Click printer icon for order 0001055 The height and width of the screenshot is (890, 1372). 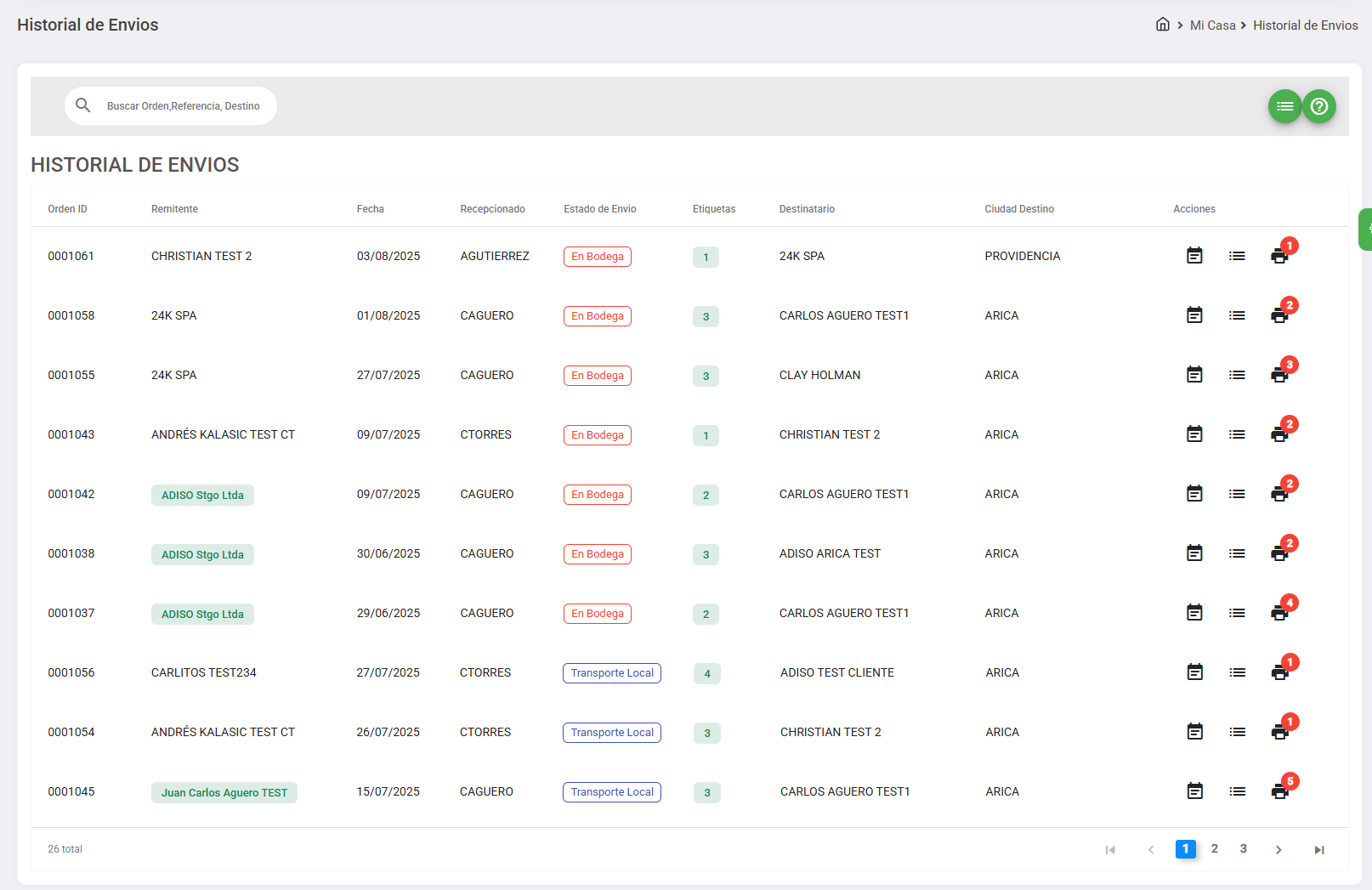1279,375
